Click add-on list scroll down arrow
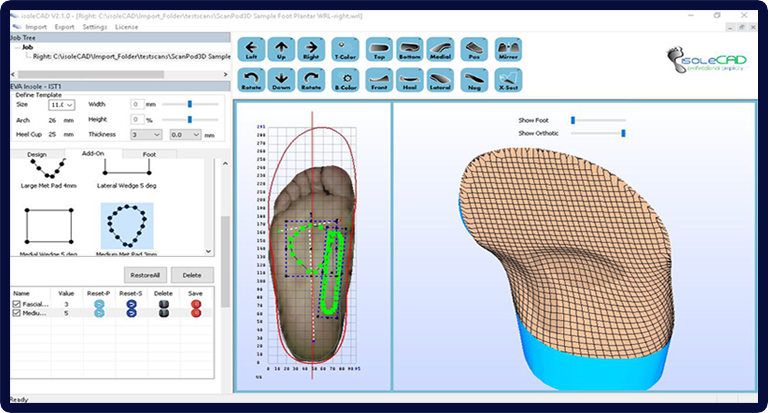The image size is (769, 413). tap(208, 251)
